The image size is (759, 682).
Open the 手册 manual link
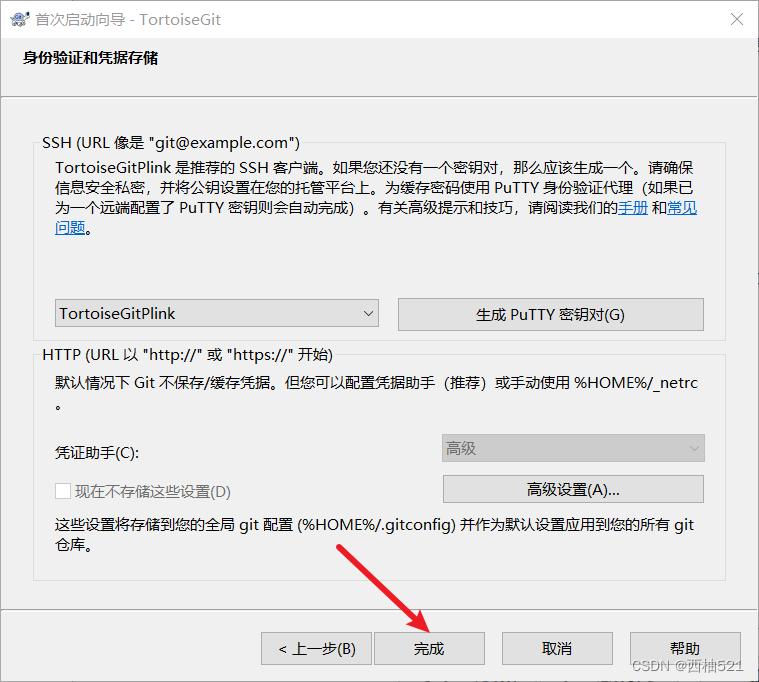(633, 208)
